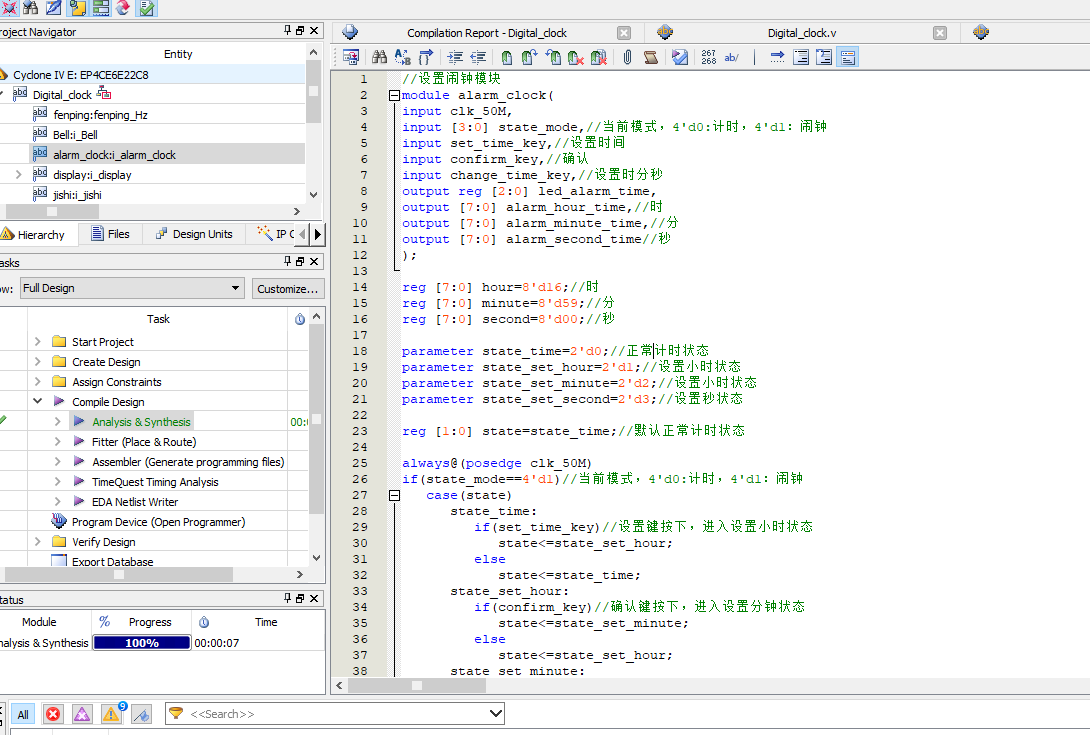Open the Pin Planner yellow icon

(77, 8)
